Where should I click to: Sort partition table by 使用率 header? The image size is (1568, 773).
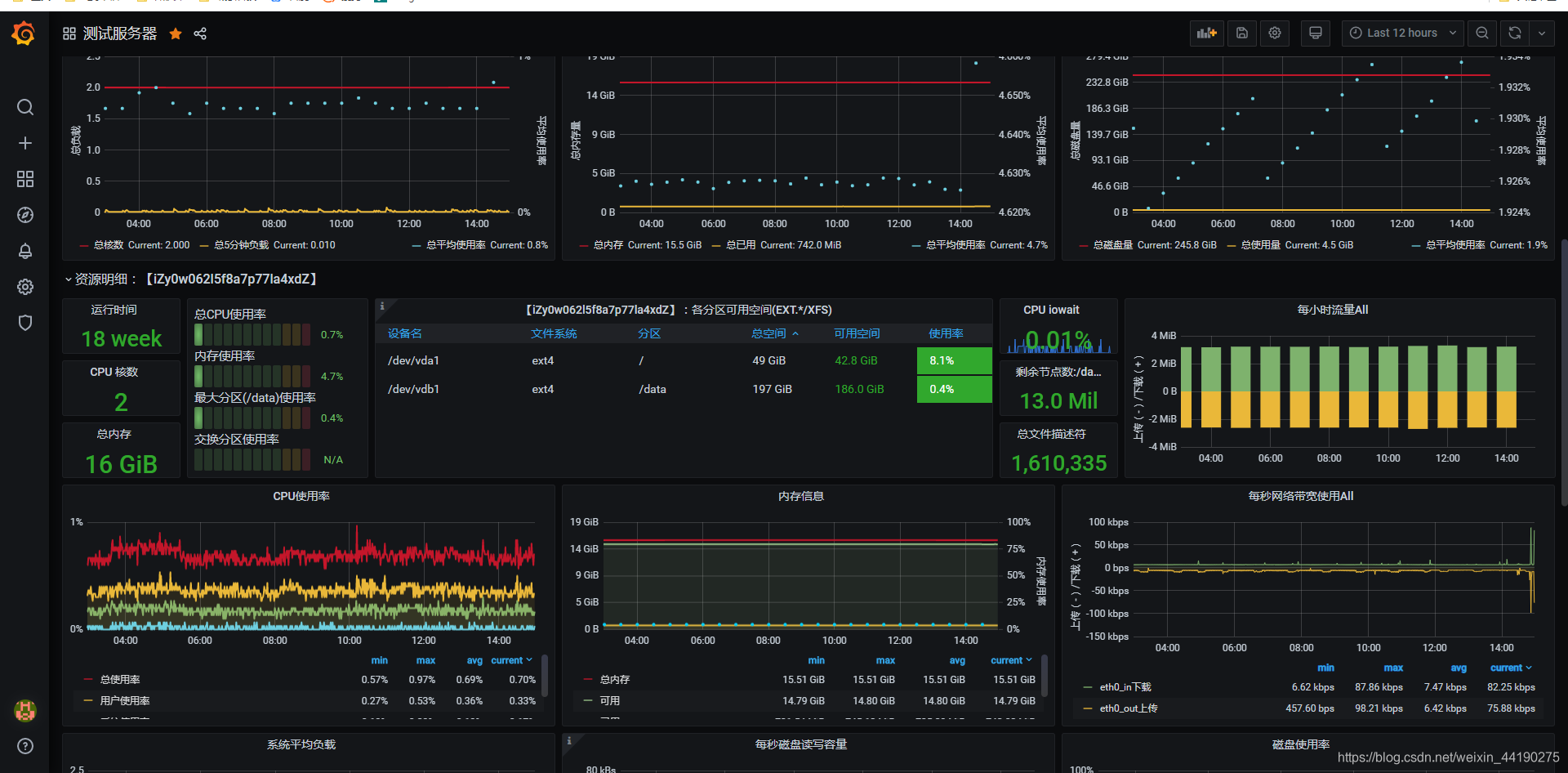[x=946, y=333]
